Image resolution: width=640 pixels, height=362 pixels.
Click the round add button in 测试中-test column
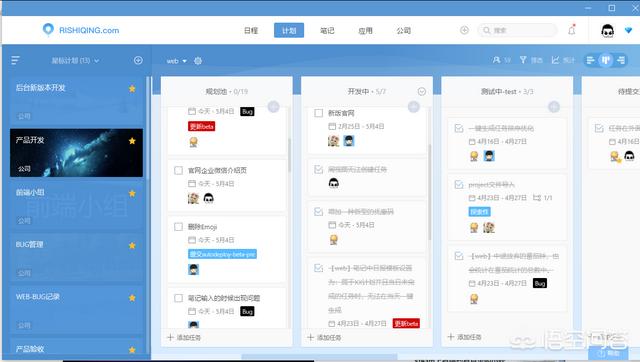[x=553, y=107]
